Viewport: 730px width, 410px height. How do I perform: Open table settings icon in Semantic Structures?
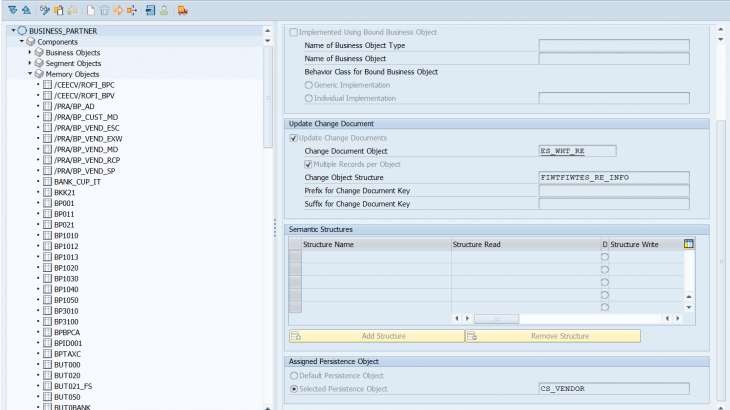pos(688,243)
